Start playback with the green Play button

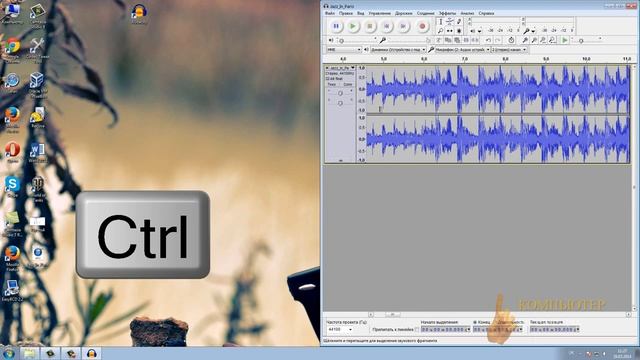tap(353, 26)
